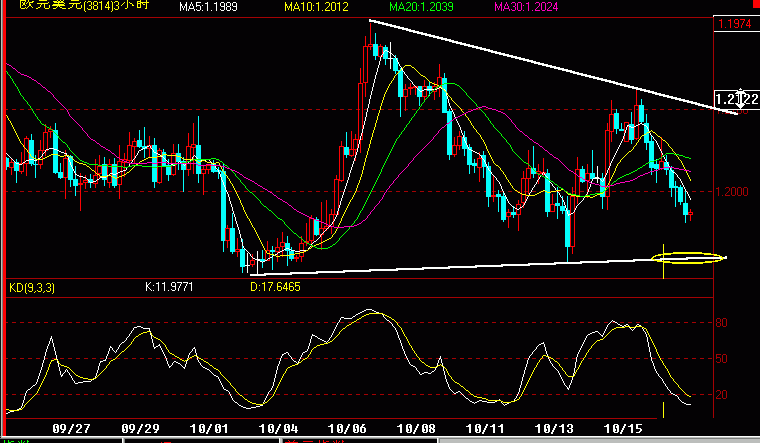
Task: Click the 10/06 date label
Action: [347, 429]
